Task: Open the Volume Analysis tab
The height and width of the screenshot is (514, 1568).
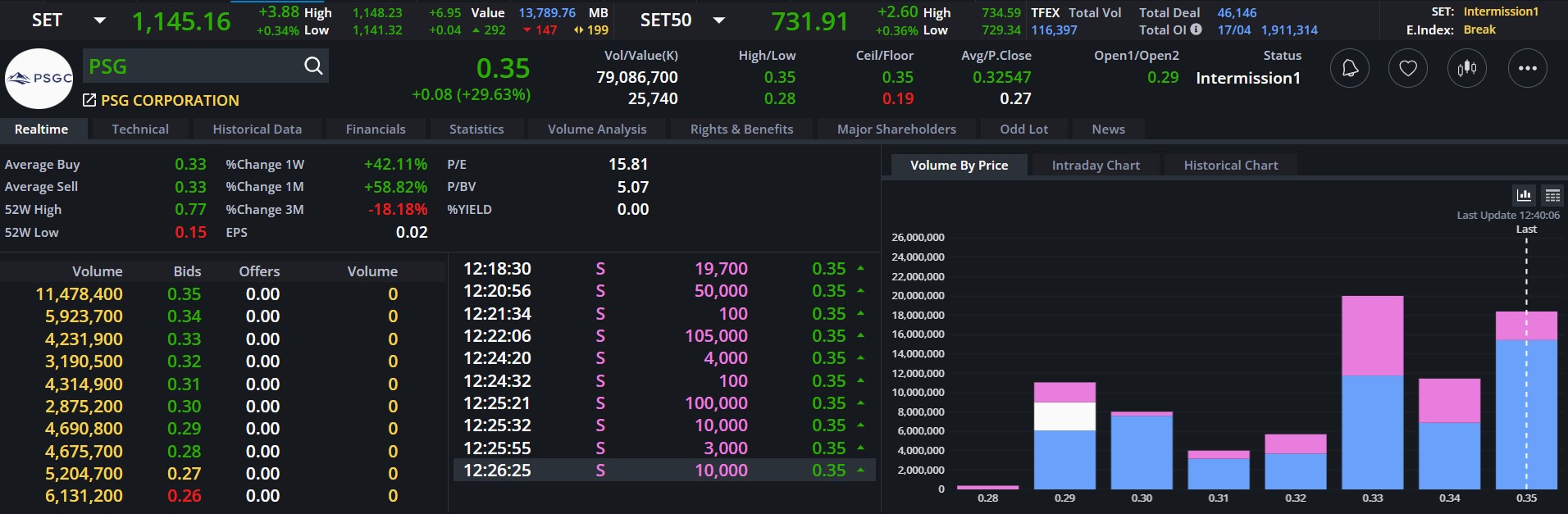Action: coord(597,129)
